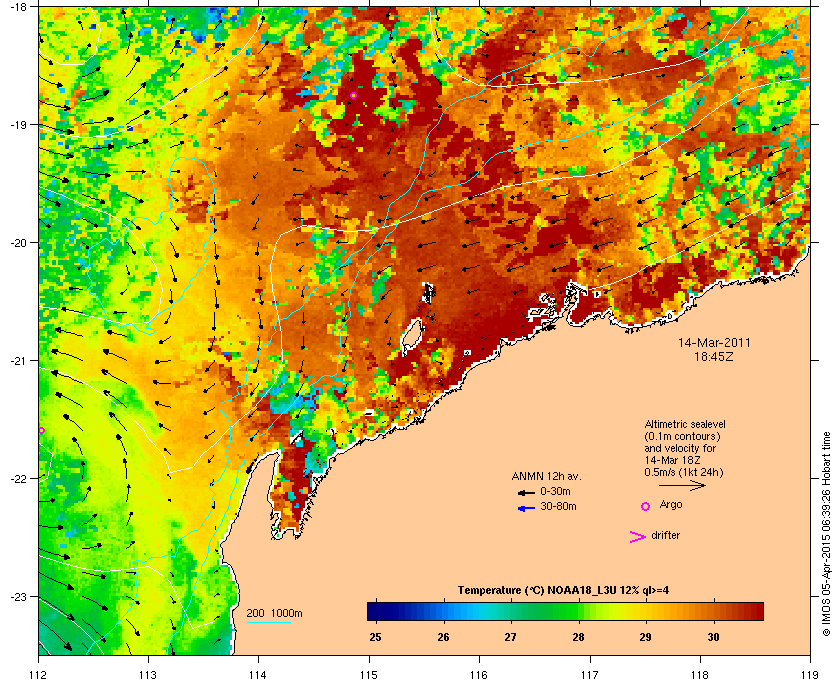Click the longitude axis label 112

click(39, 674)
